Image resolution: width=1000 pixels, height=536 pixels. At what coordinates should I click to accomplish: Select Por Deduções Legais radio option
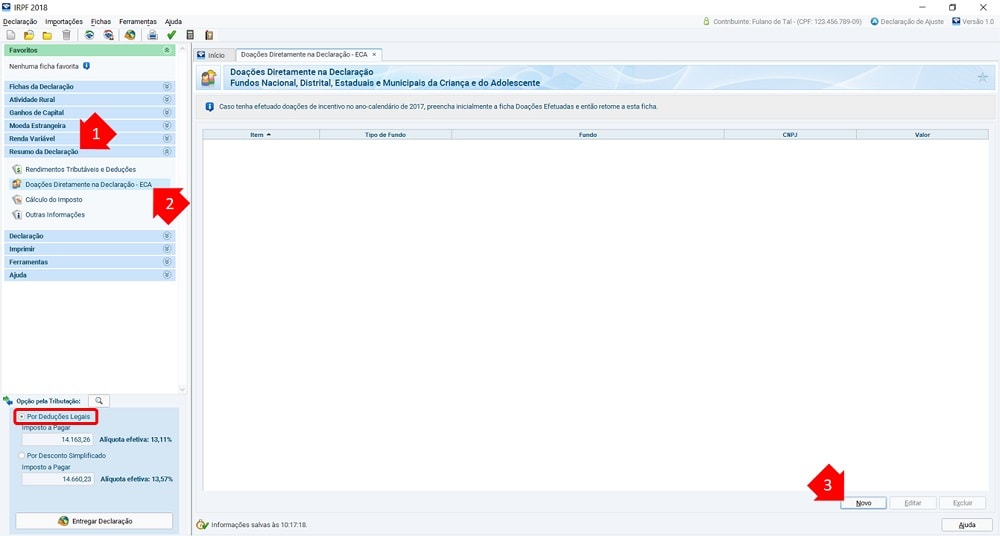[x=22, y=416]
